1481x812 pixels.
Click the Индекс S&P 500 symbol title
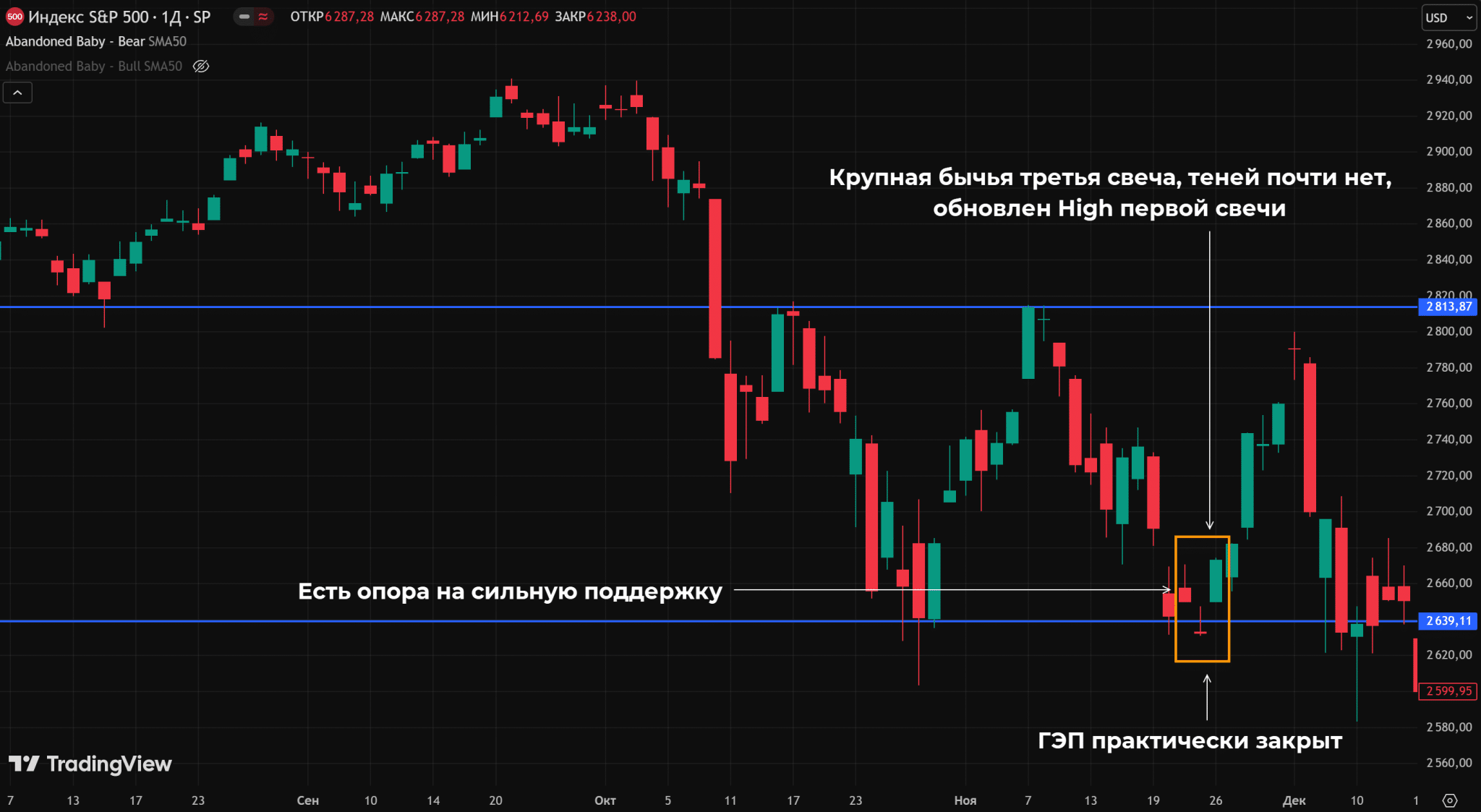click(88, 17)
